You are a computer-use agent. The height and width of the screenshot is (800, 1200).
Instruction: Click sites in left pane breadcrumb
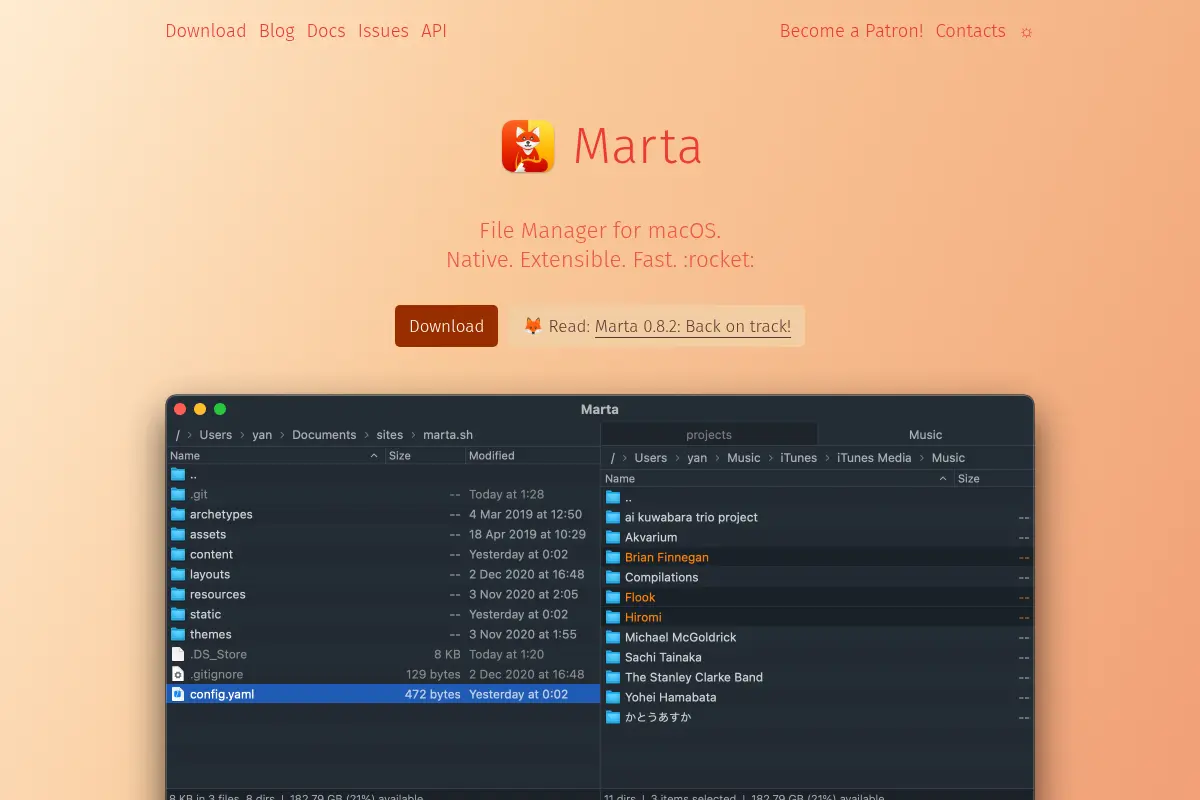[390, 435]
